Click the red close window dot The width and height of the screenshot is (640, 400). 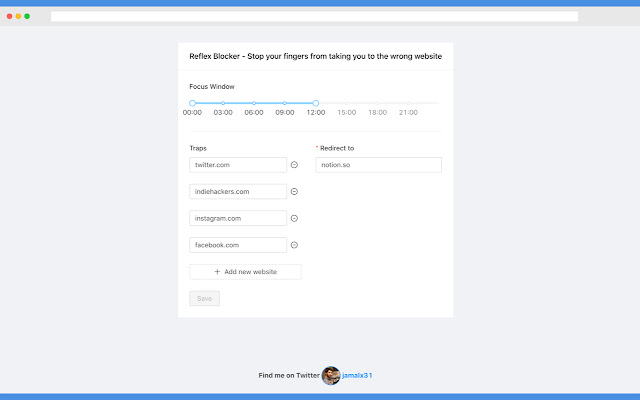[x=9, y=16]
